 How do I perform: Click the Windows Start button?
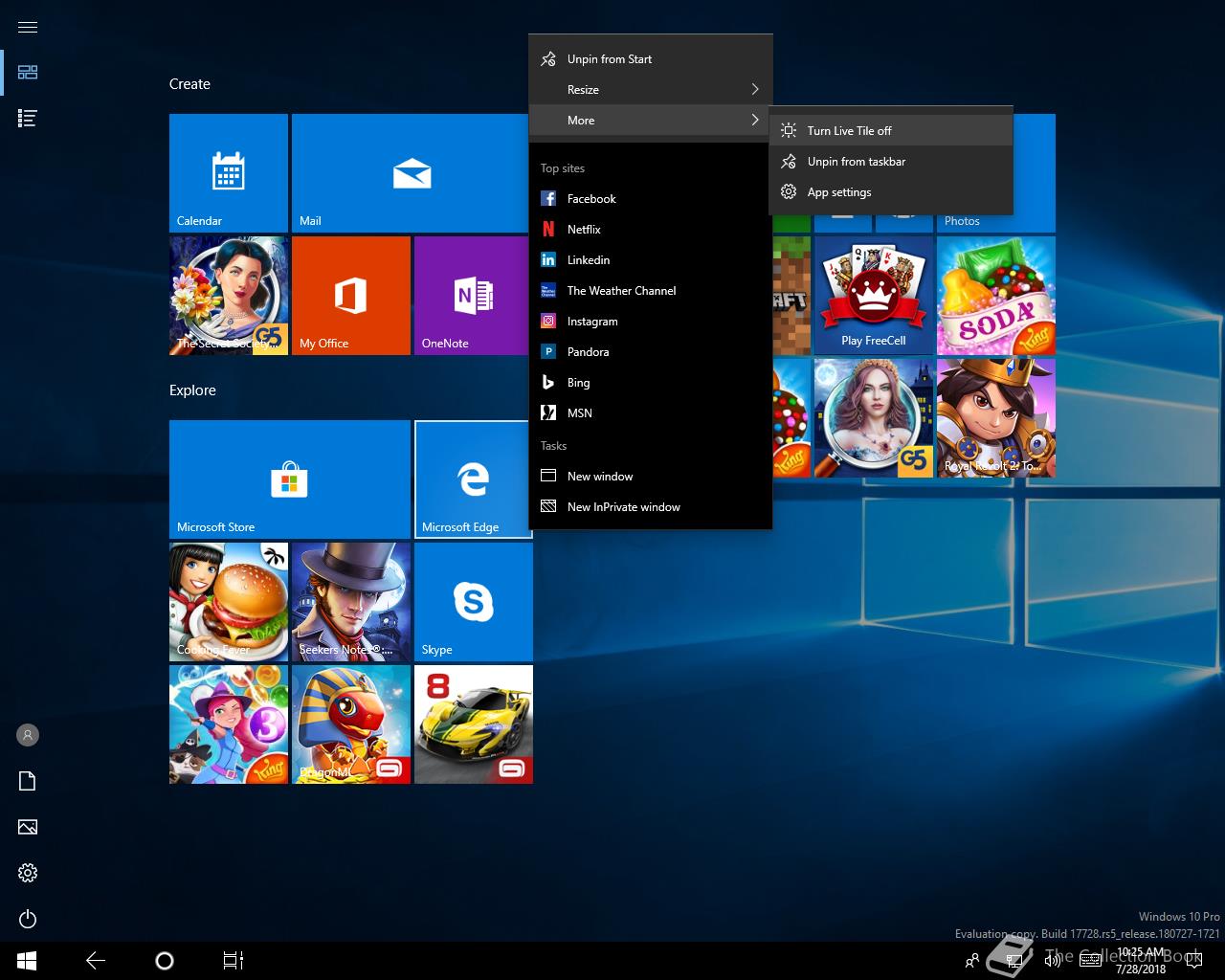point(27,961)
